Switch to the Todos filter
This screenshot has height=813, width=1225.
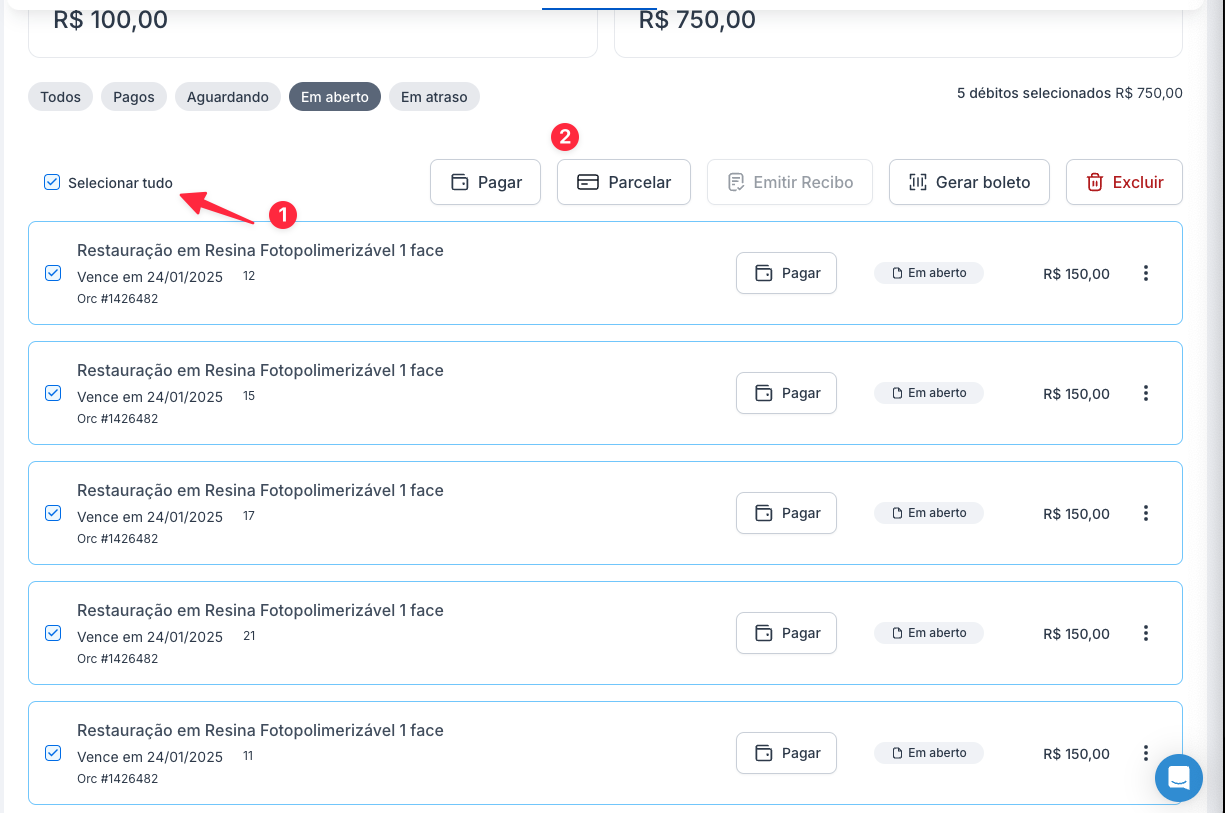click(x=60, y=97)
